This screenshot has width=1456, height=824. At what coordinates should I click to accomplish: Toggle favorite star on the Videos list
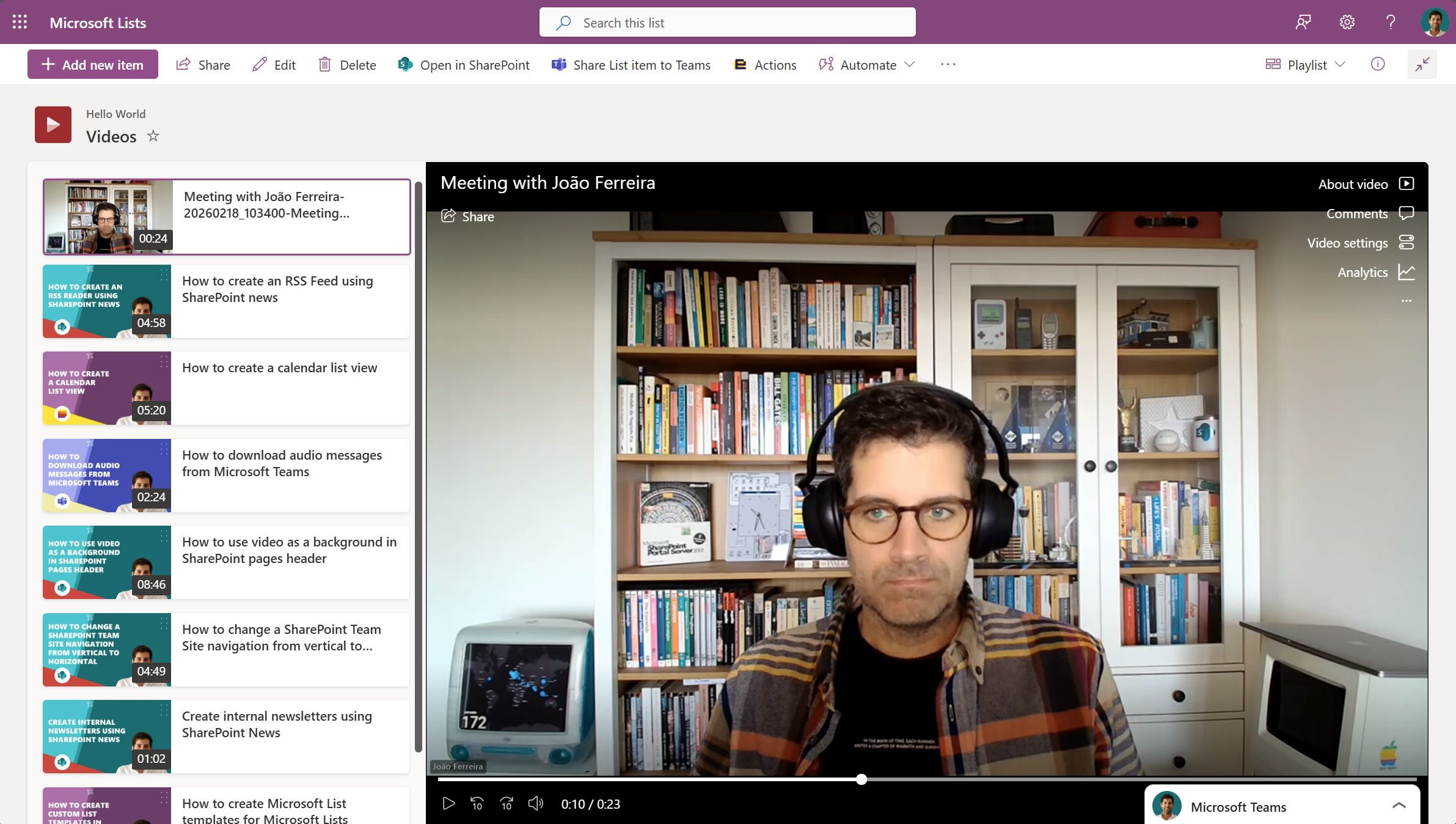click(x=153, y=136)
